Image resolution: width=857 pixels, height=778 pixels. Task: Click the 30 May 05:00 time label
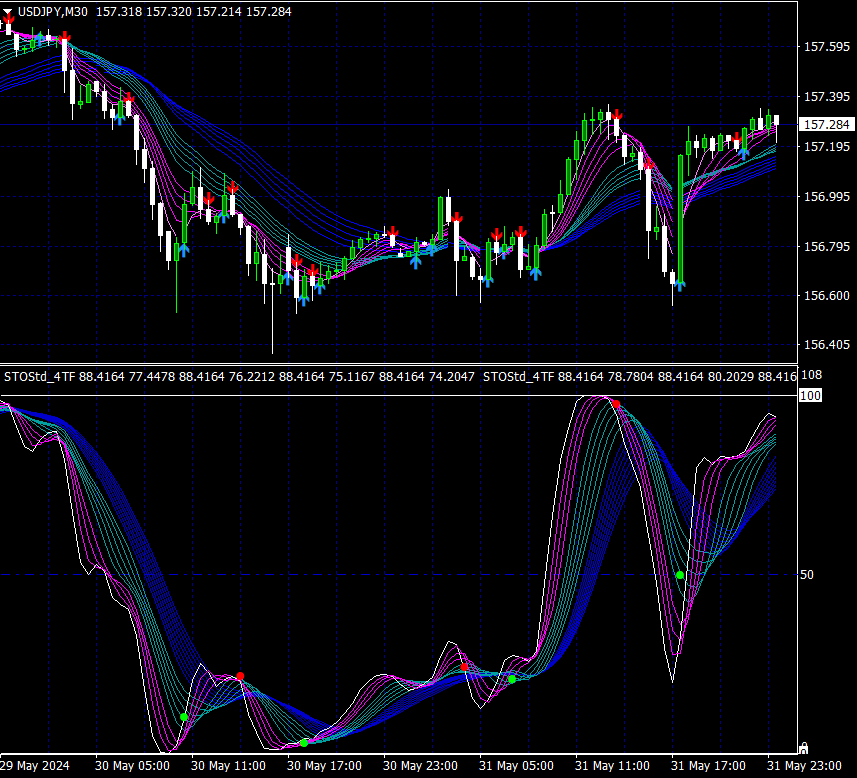tap(132, 765)
